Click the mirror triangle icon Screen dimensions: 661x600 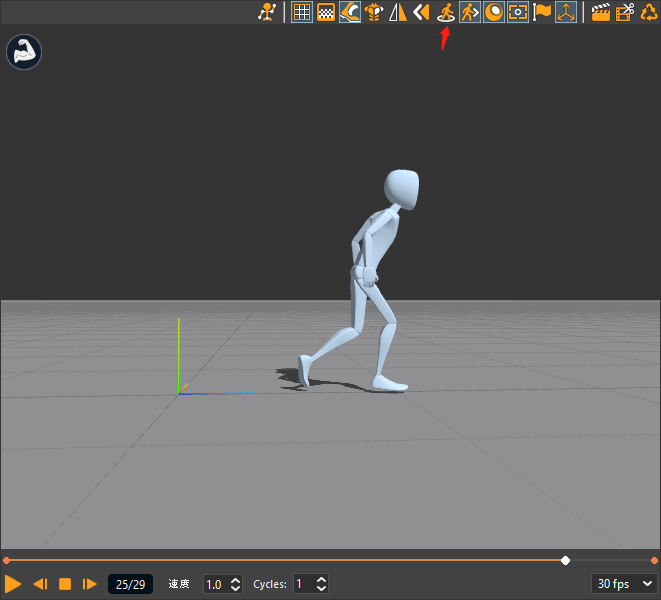pos(398,12)
